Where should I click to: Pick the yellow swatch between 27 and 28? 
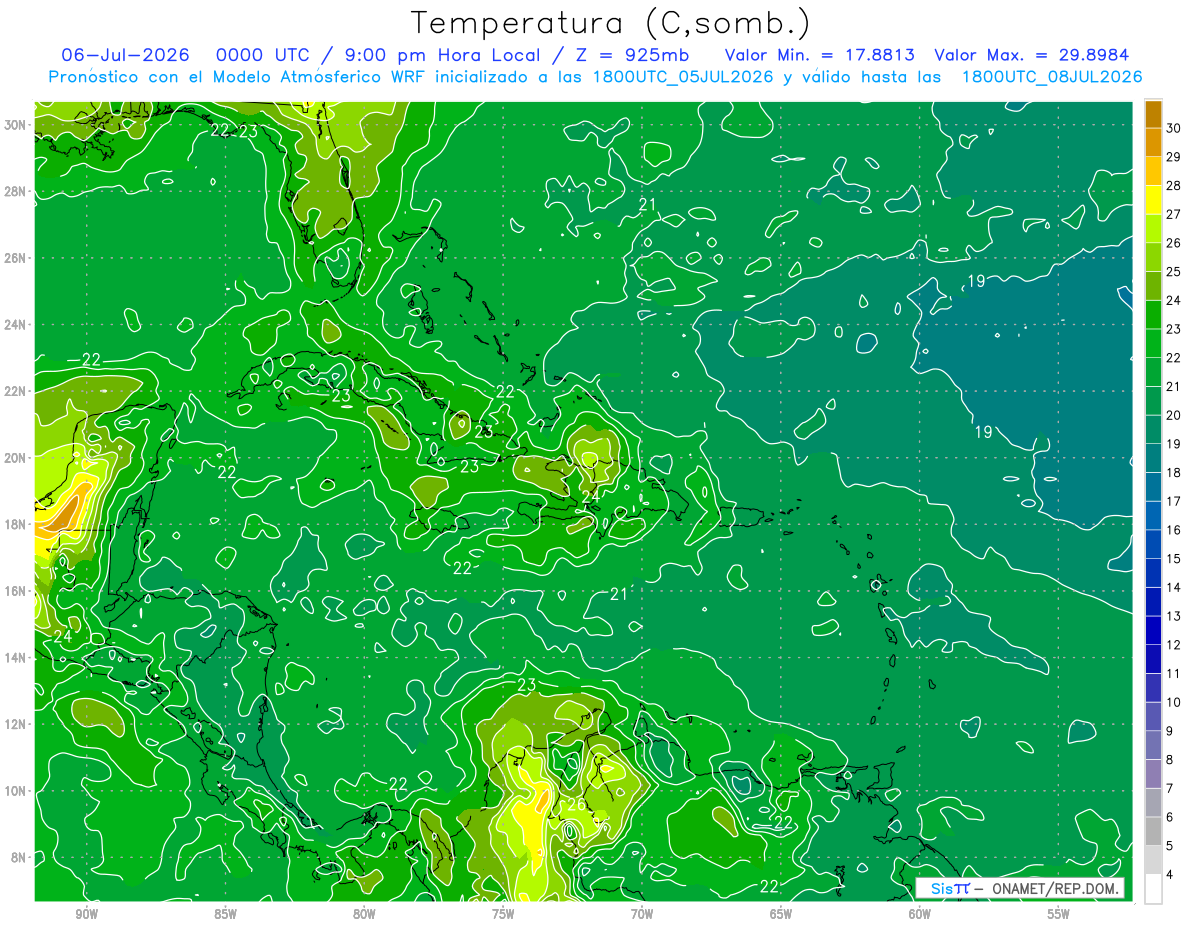tap(1154, 200)
